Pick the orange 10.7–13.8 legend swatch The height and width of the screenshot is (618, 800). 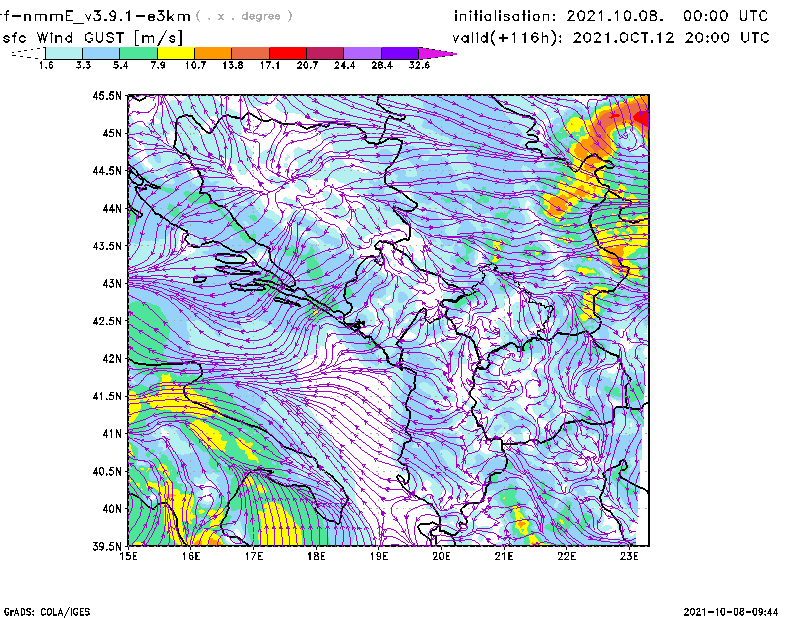(x=213, y=53)
